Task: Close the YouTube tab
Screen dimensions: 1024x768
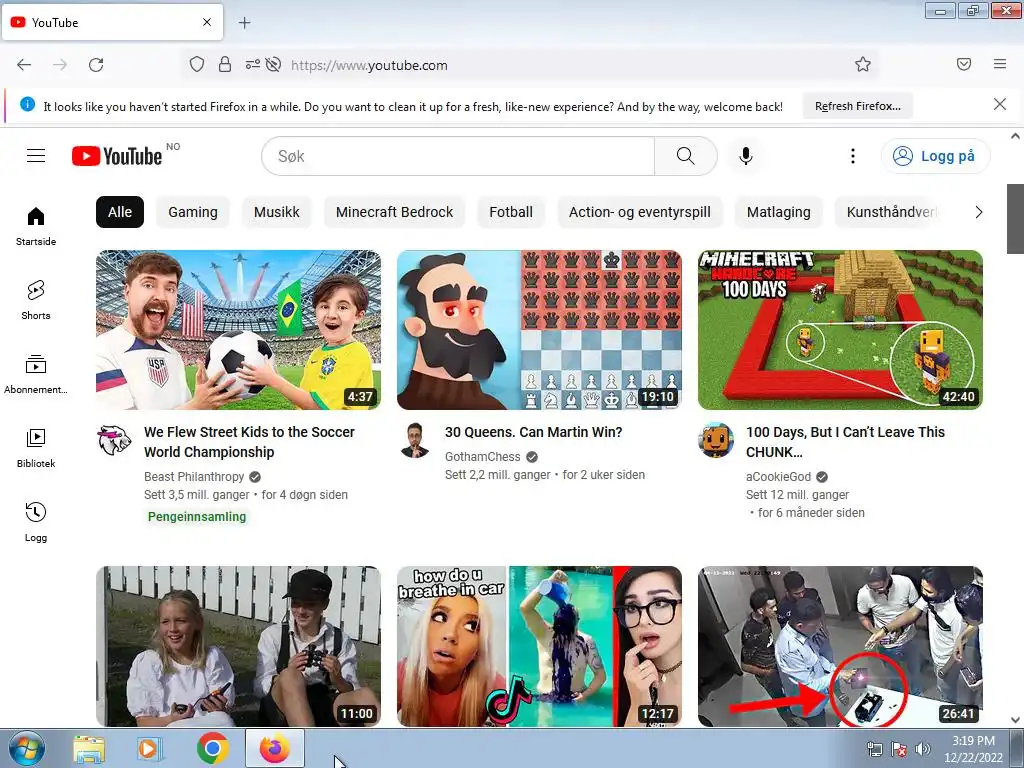Action: [x=207, y=22]
